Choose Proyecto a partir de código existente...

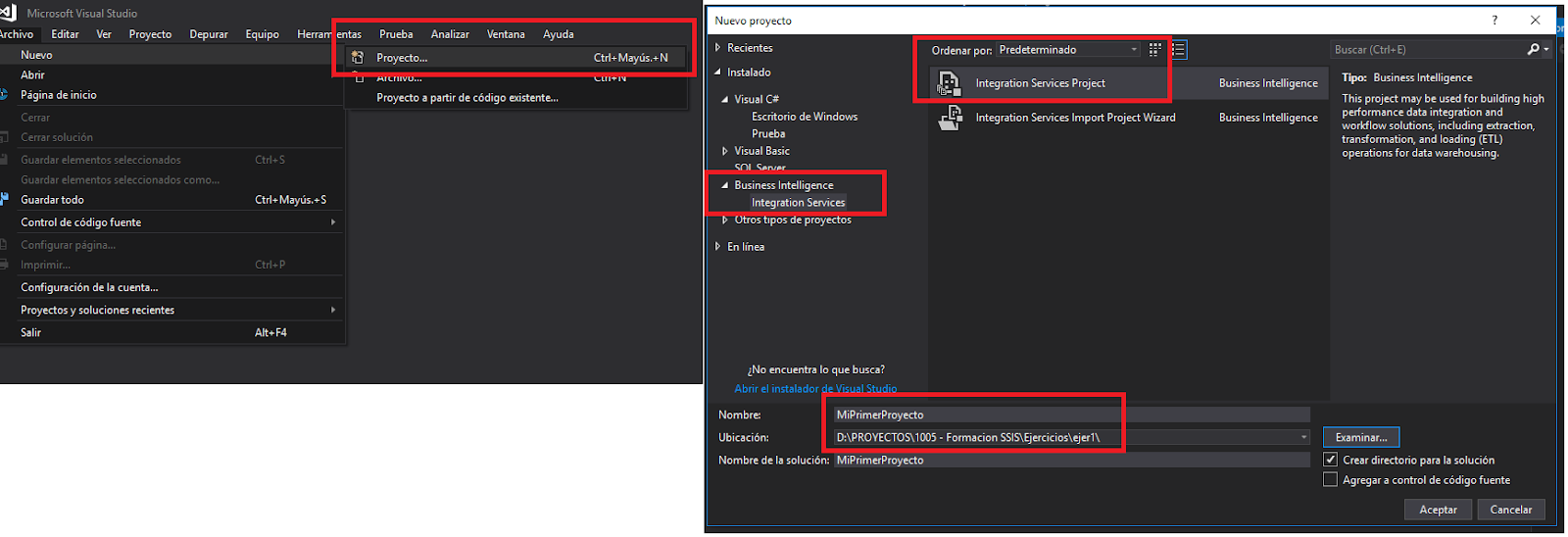click(x=515, y=98)
